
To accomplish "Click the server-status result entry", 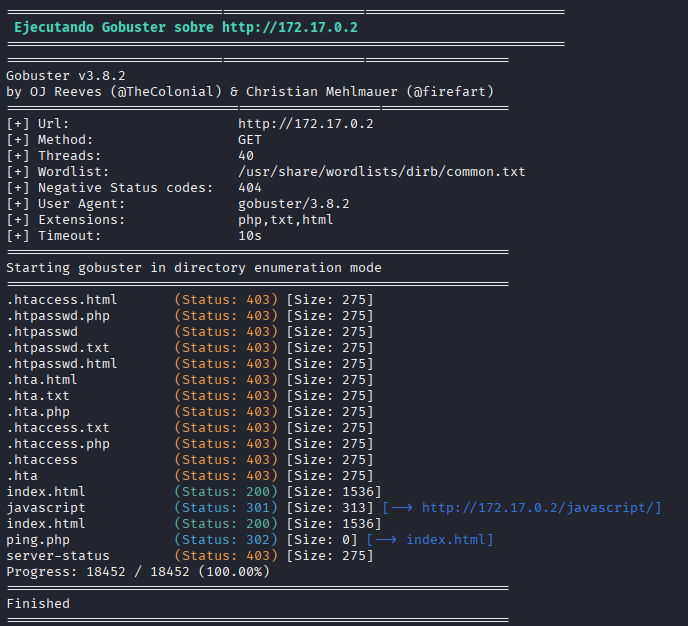I will coord(58,556).
